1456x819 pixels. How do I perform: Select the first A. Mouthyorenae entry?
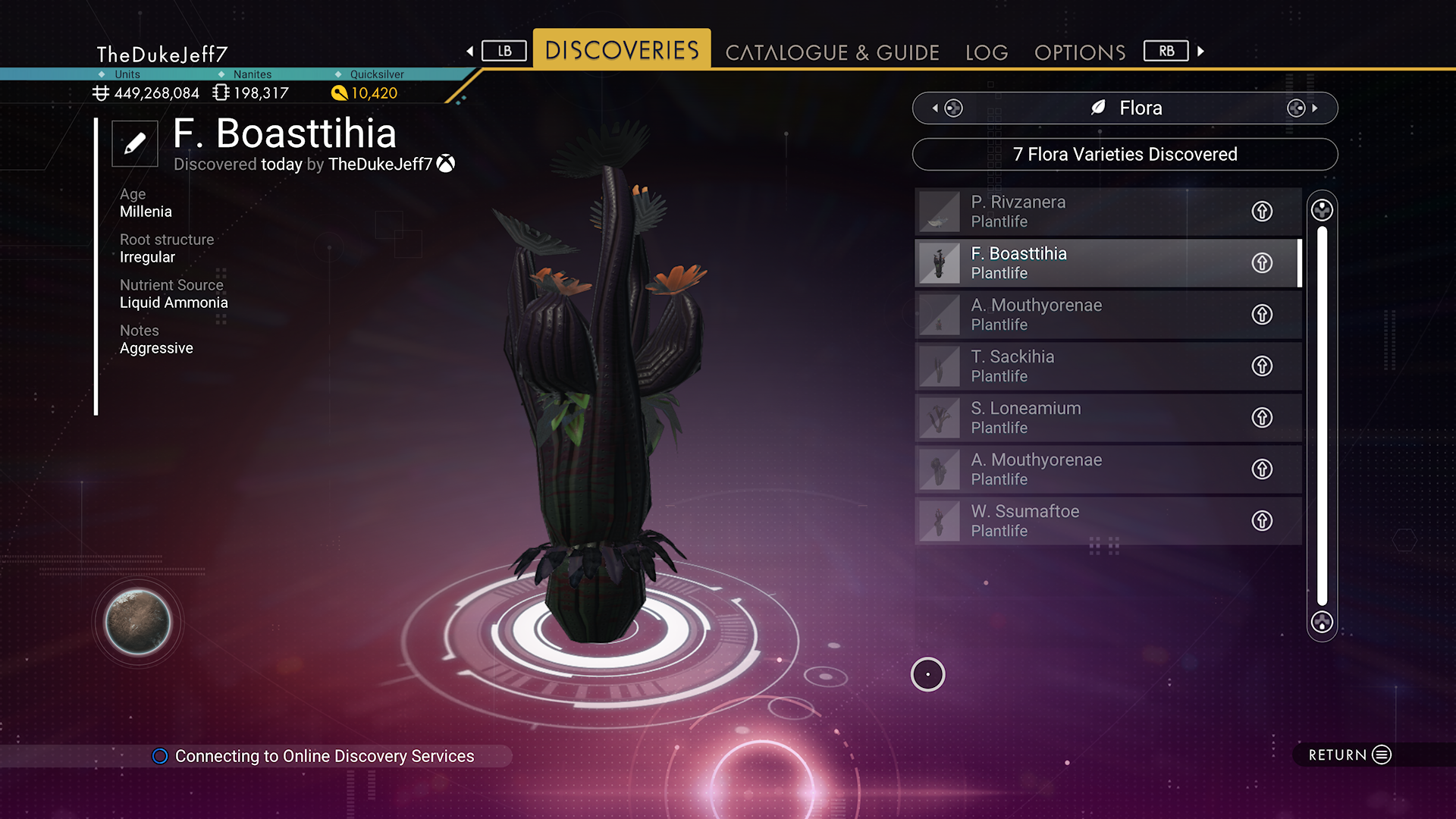pos(1108,315)
